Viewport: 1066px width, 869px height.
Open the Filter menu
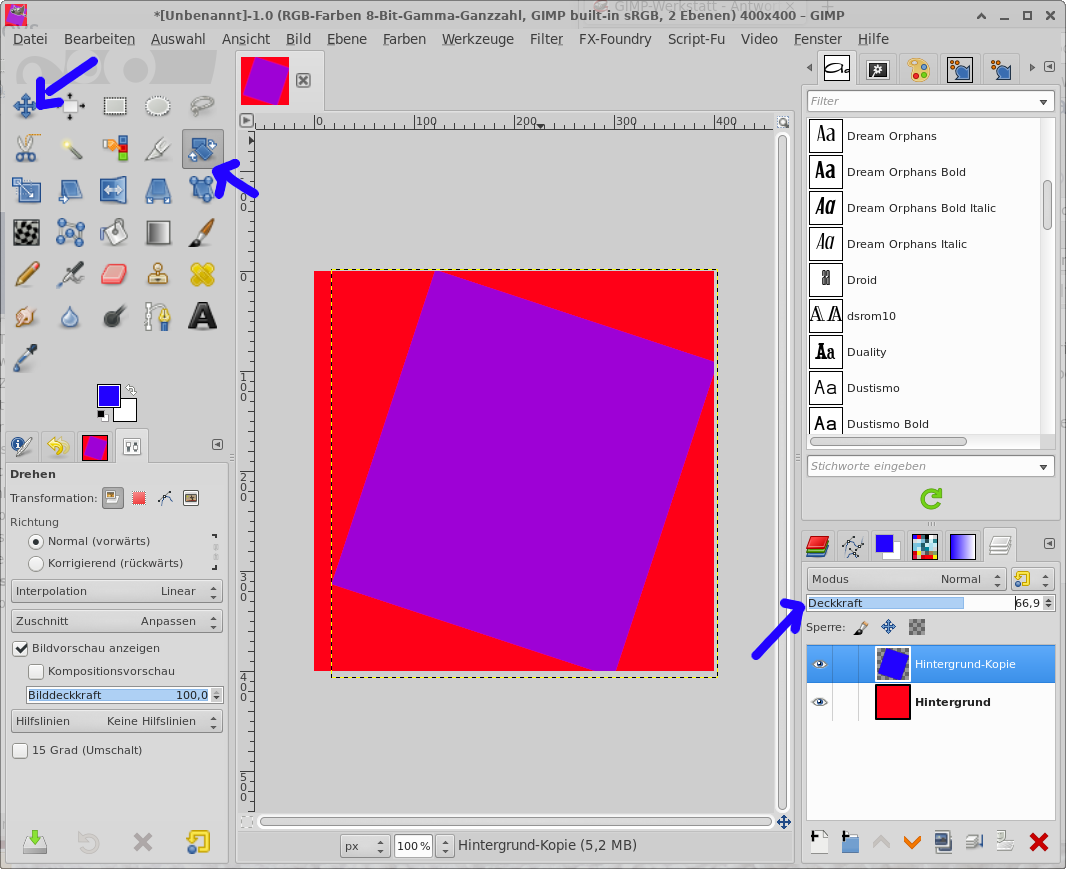pos(546,39)
